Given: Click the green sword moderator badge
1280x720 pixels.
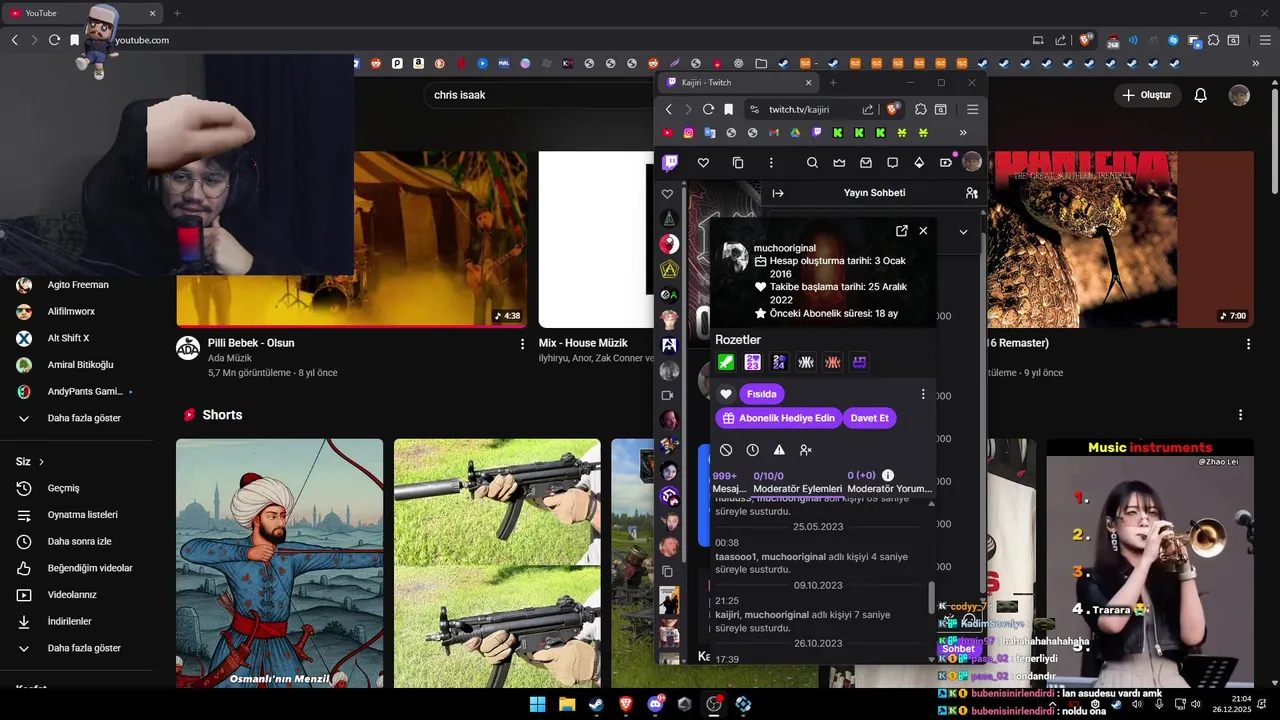Looking at the screenshot, I should coord(726,362).
